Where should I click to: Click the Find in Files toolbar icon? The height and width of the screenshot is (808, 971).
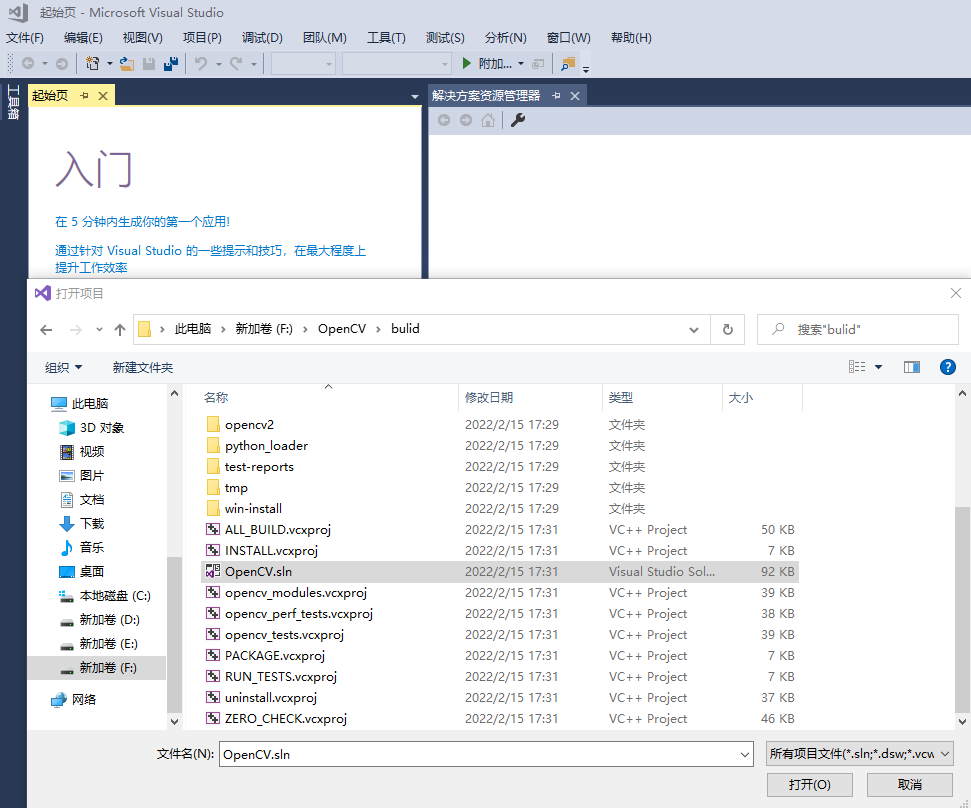(568, 63)
